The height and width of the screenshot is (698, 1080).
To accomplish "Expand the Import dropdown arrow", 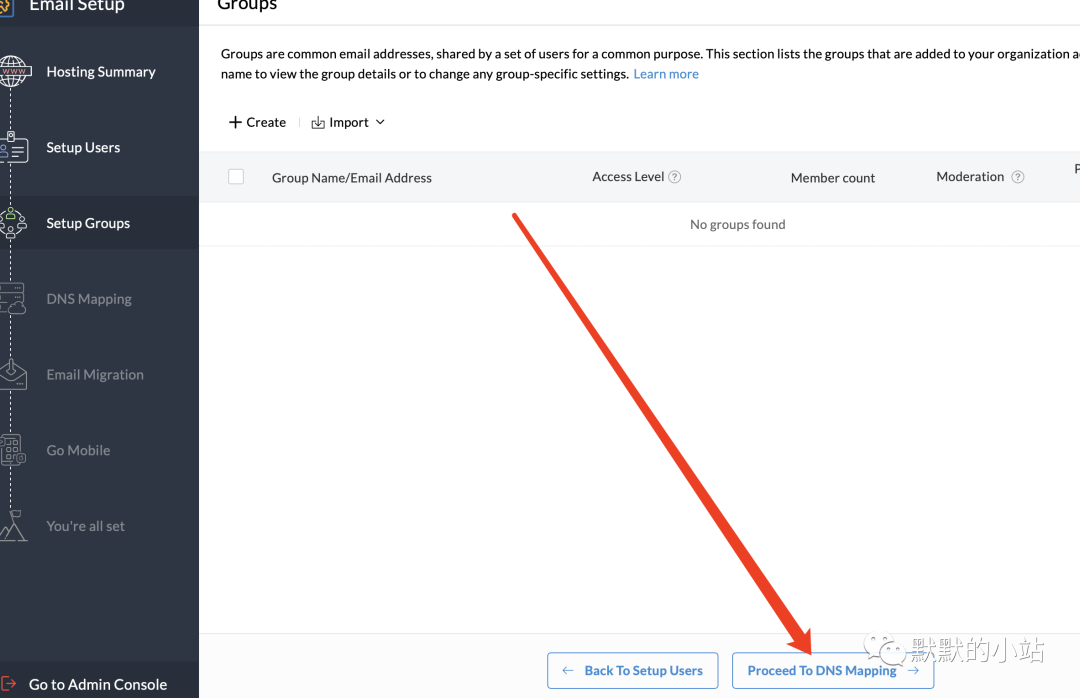I will point(380,122).
